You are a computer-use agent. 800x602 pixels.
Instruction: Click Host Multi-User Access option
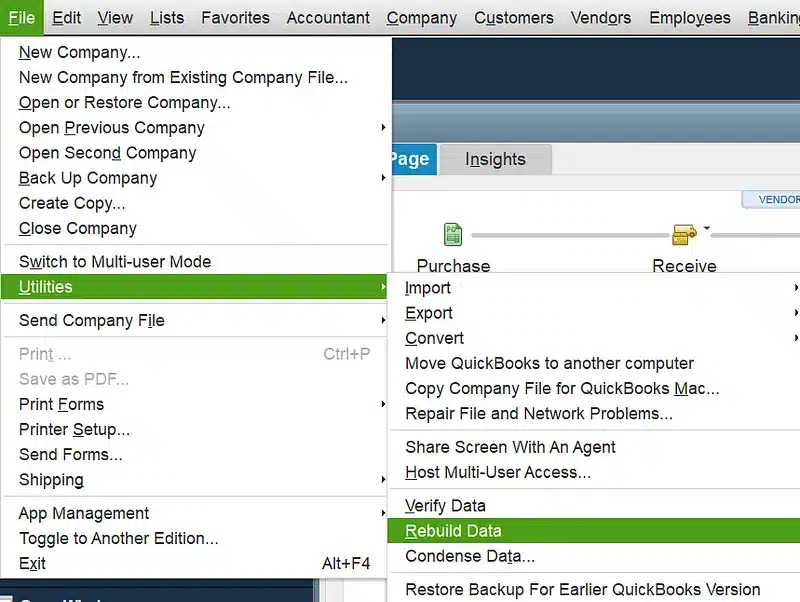click(x=497, y=472)
